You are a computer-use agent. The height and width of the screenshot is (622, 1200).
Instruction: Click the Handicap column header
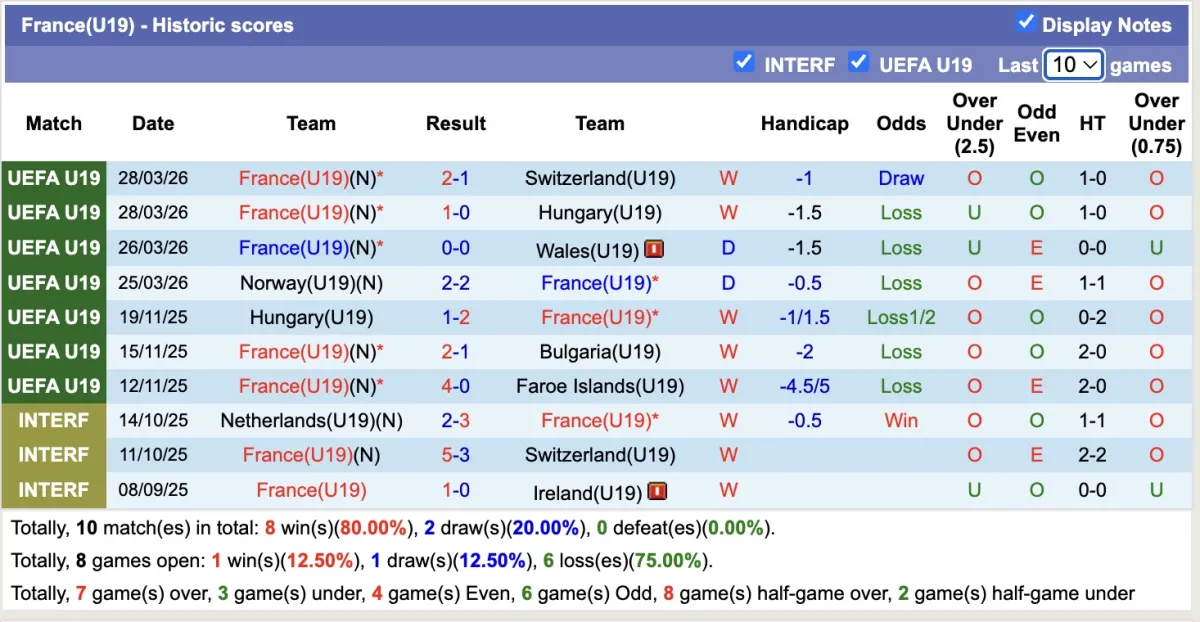tap(804, 123)
